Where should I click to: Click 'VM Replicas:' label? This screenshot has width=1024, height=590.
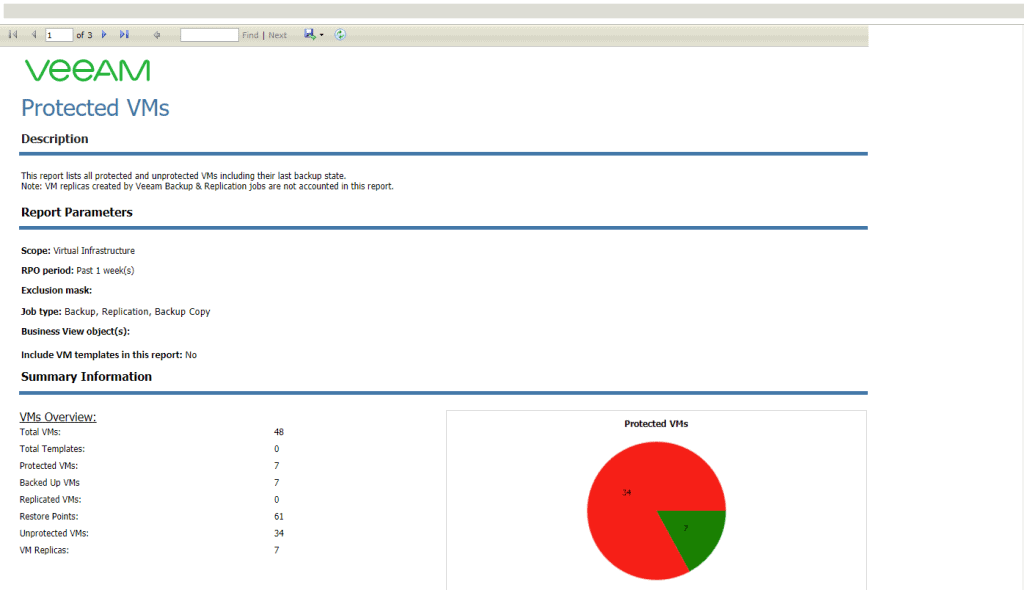point(44,550)
